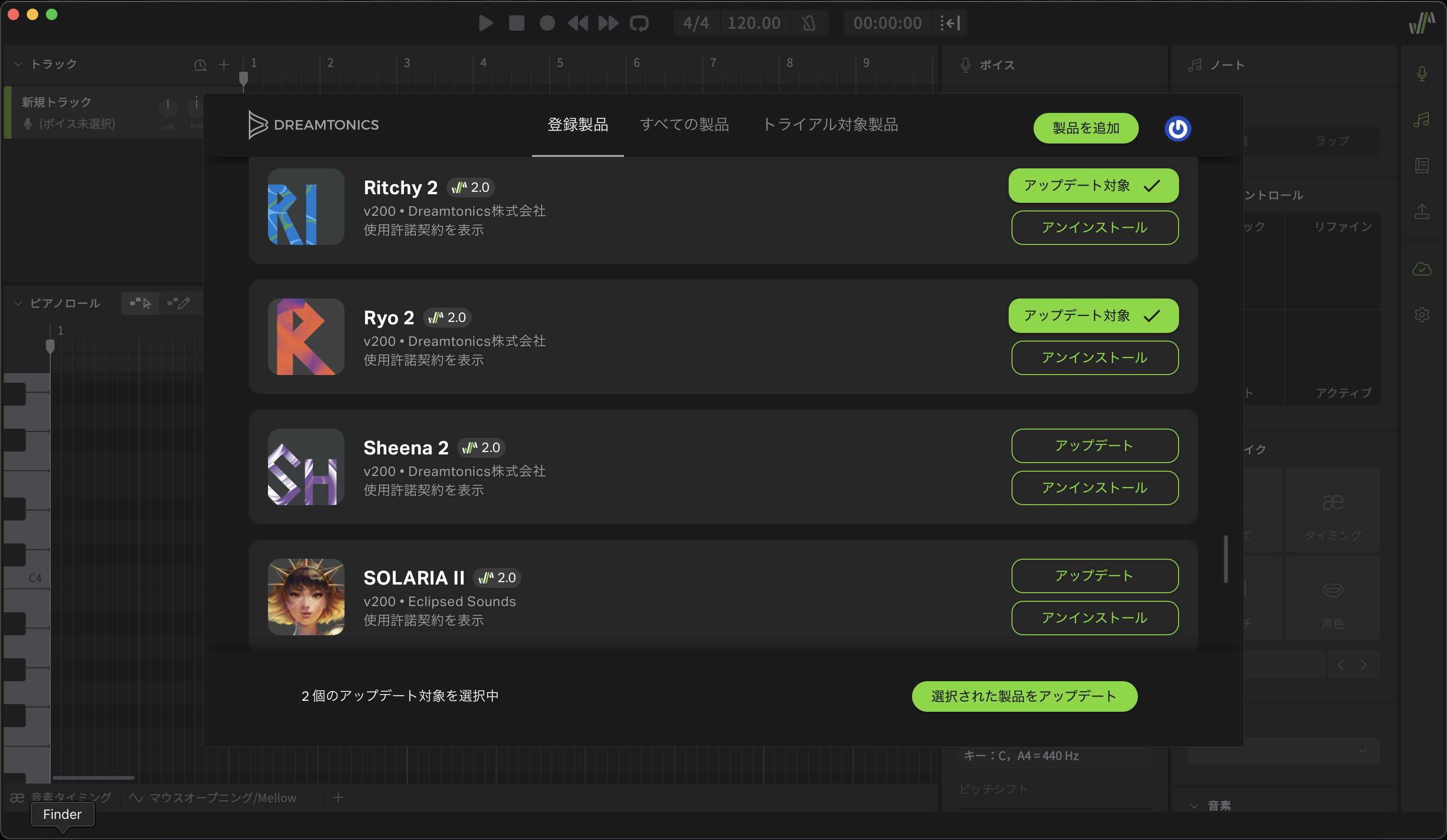Uninstall Sheena 2 with アンインストール
The height and width of the screenshot is (840, 1447).
(x=1095, y=488)
